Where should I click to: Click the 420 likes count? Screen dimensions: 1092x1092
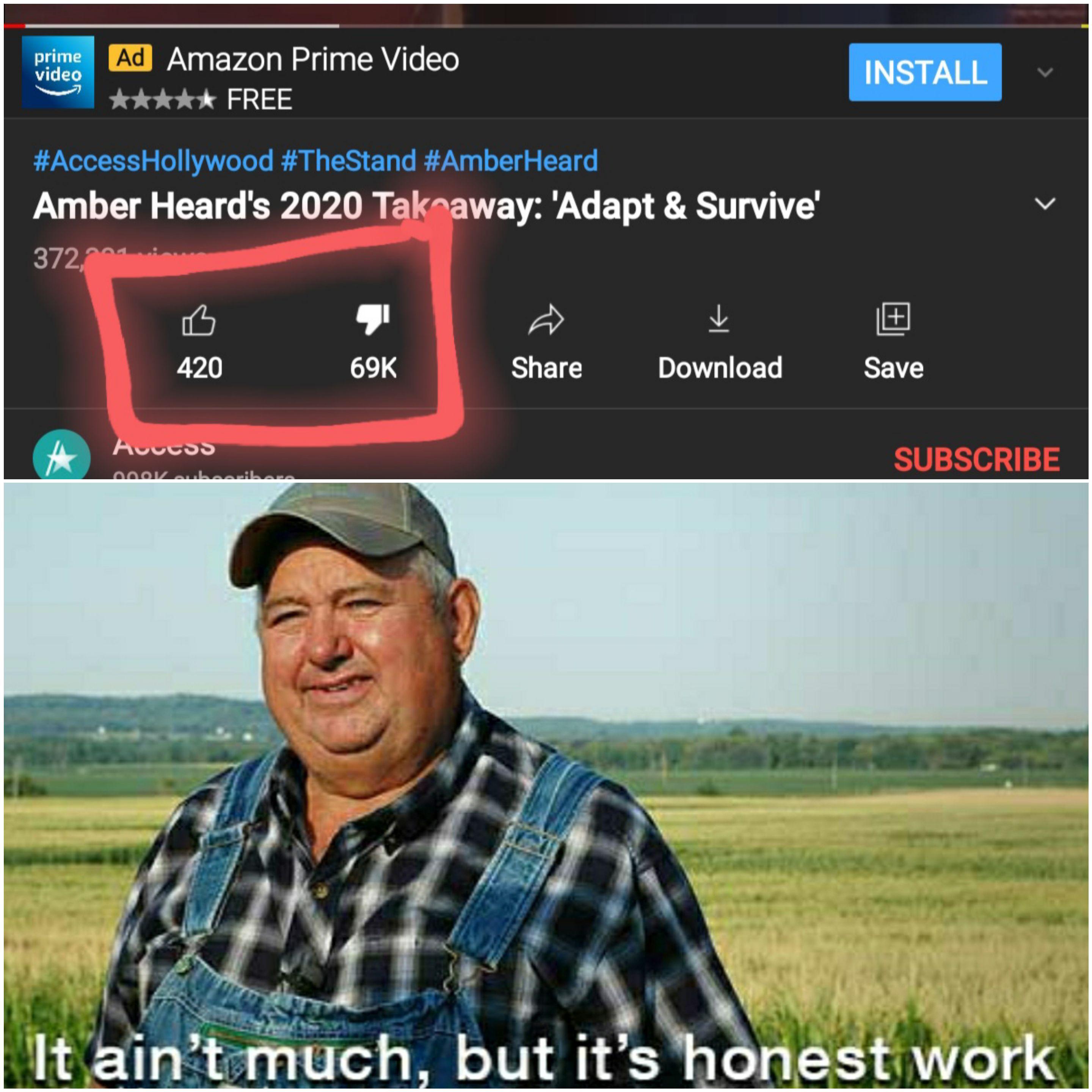(199, 368)
